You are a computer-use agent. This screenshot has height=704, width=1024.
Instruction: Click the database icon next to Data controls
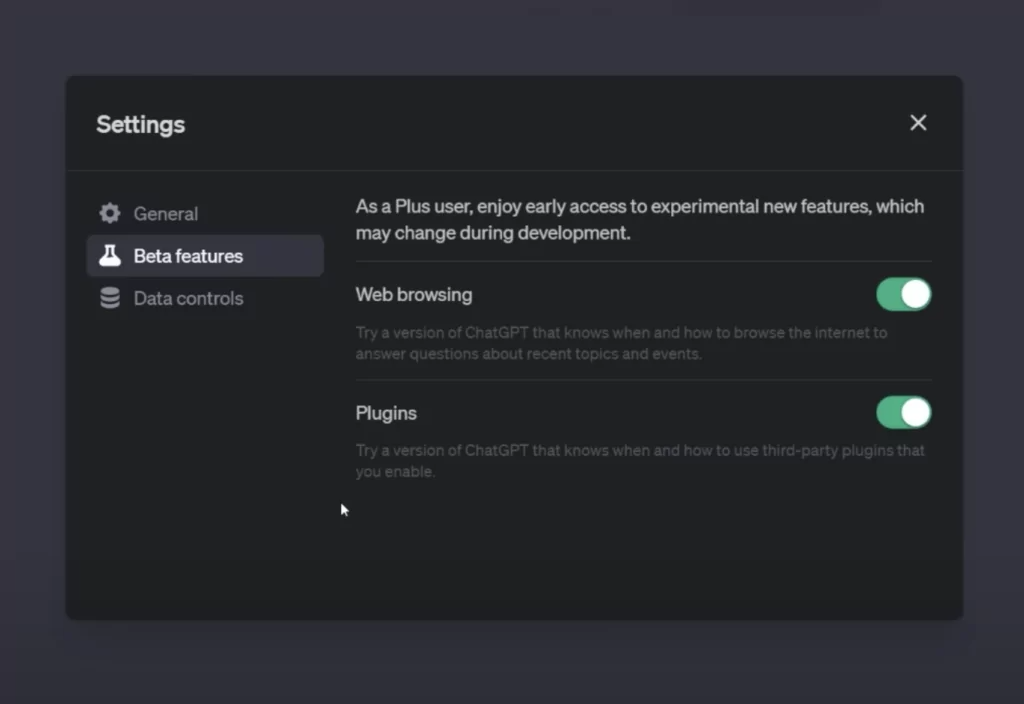pyautogui.click(x=109, y=298)
